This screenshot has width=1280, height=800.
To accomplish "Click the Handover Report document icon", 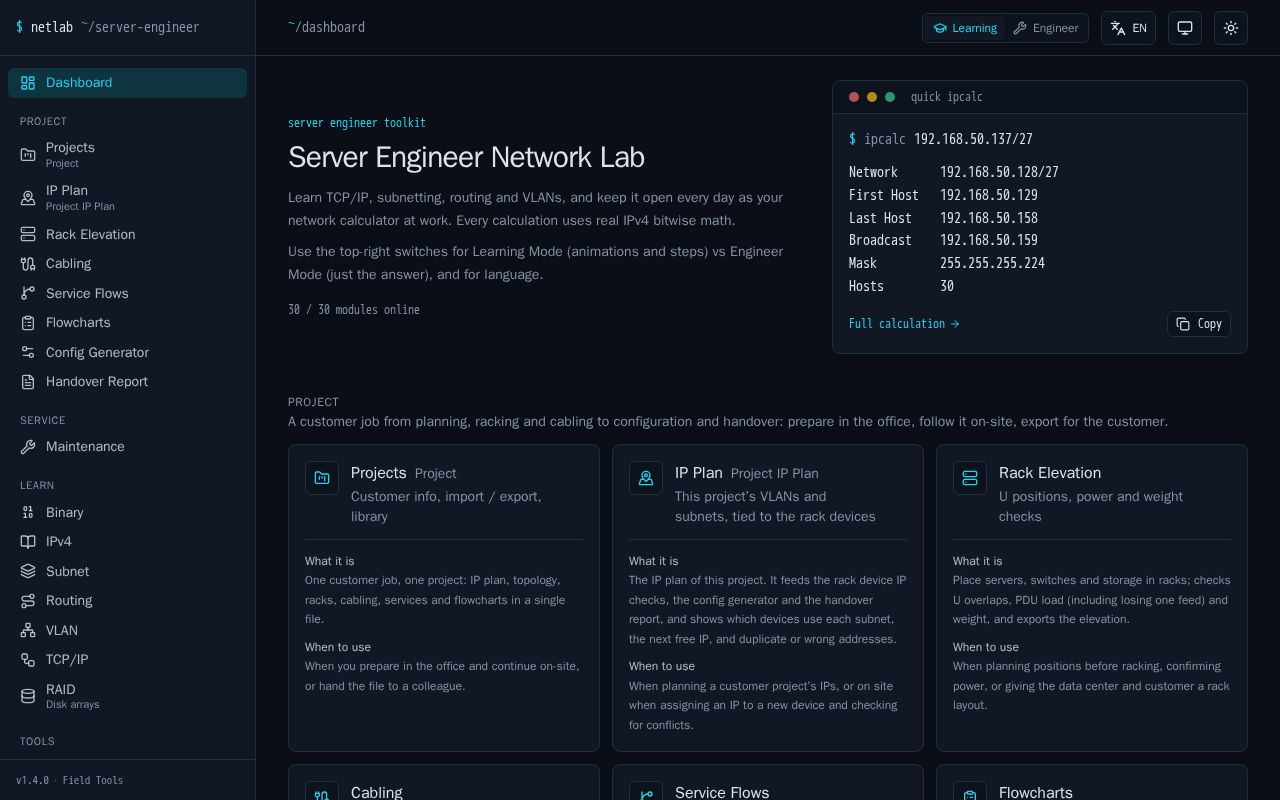I will click(x=28, y=382).
